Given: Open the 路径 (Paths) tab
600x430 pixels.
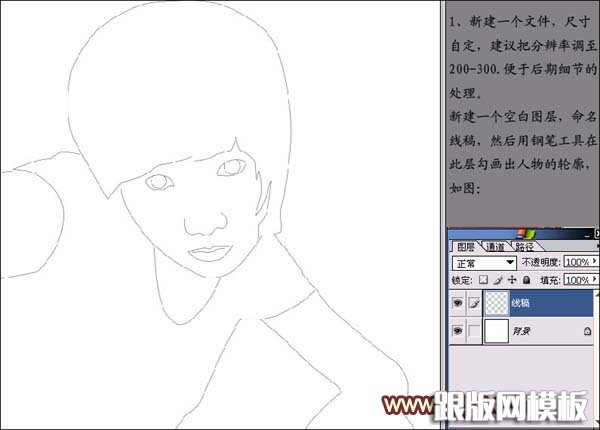Looking at the screenshot, I should [x=526, y=246].
